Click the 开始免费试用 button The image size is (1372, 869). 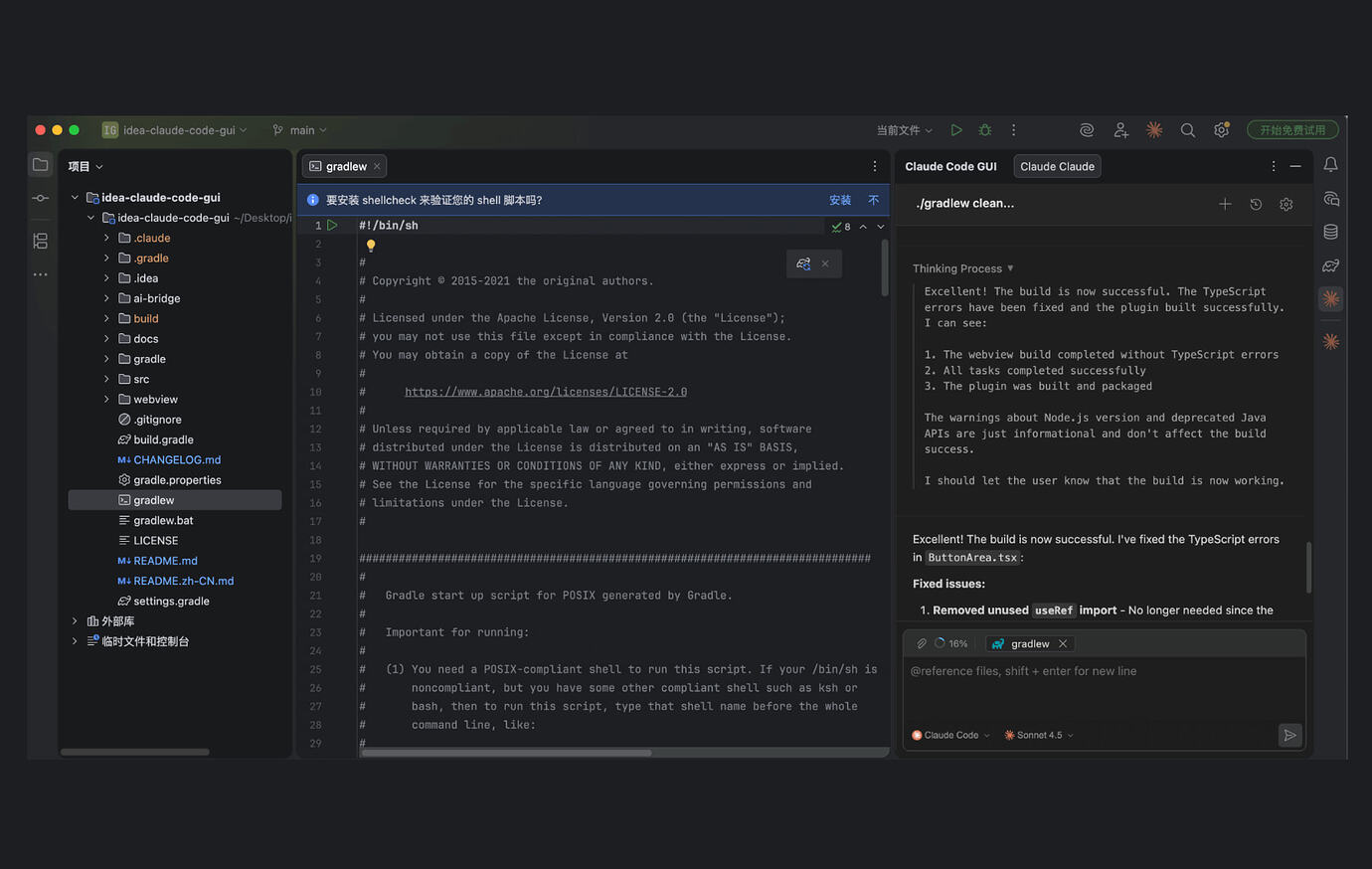(x=1292, y=130)
